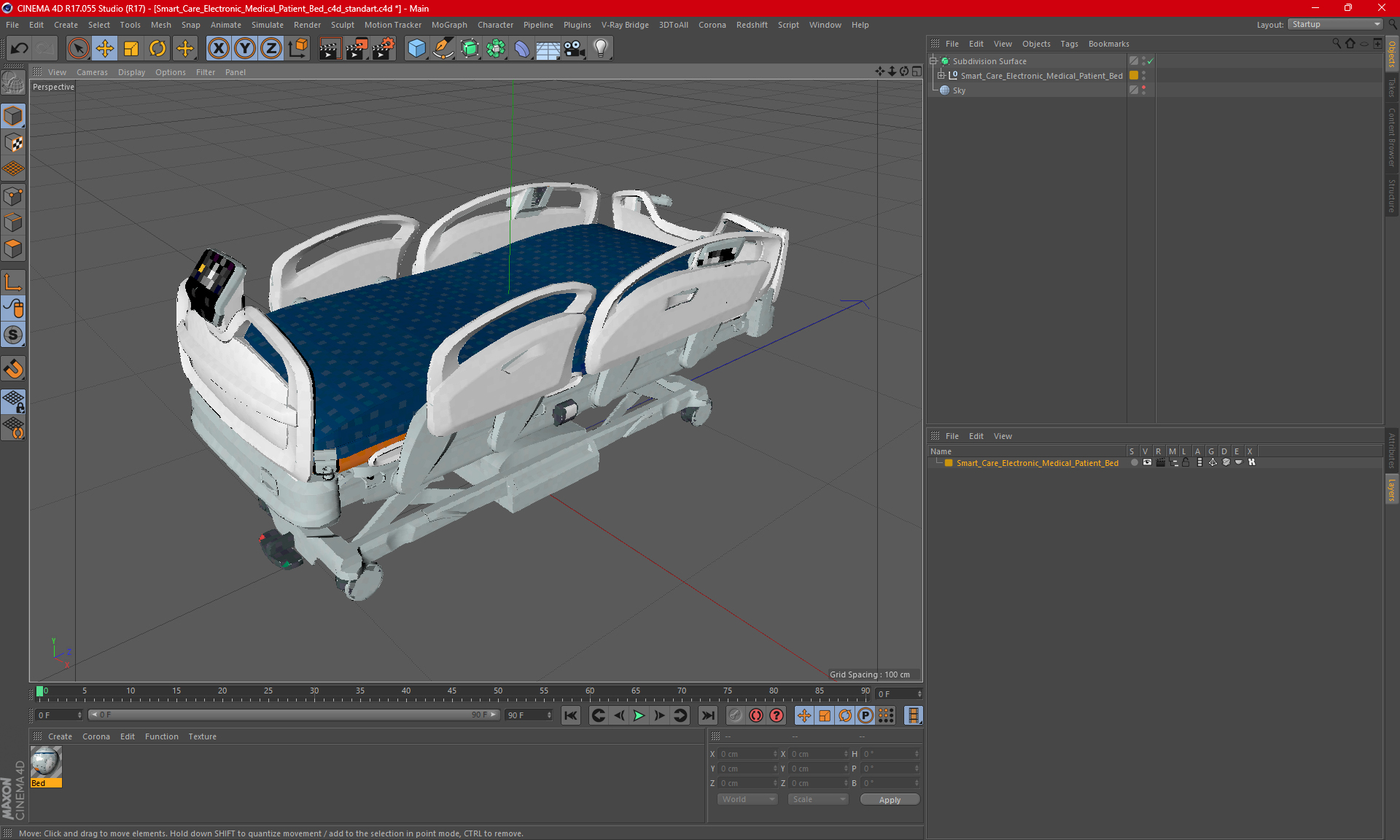This screenshot has width=1400, height=840.
Task: Switch to Texture mode
Action: click(x=13, y=143)
